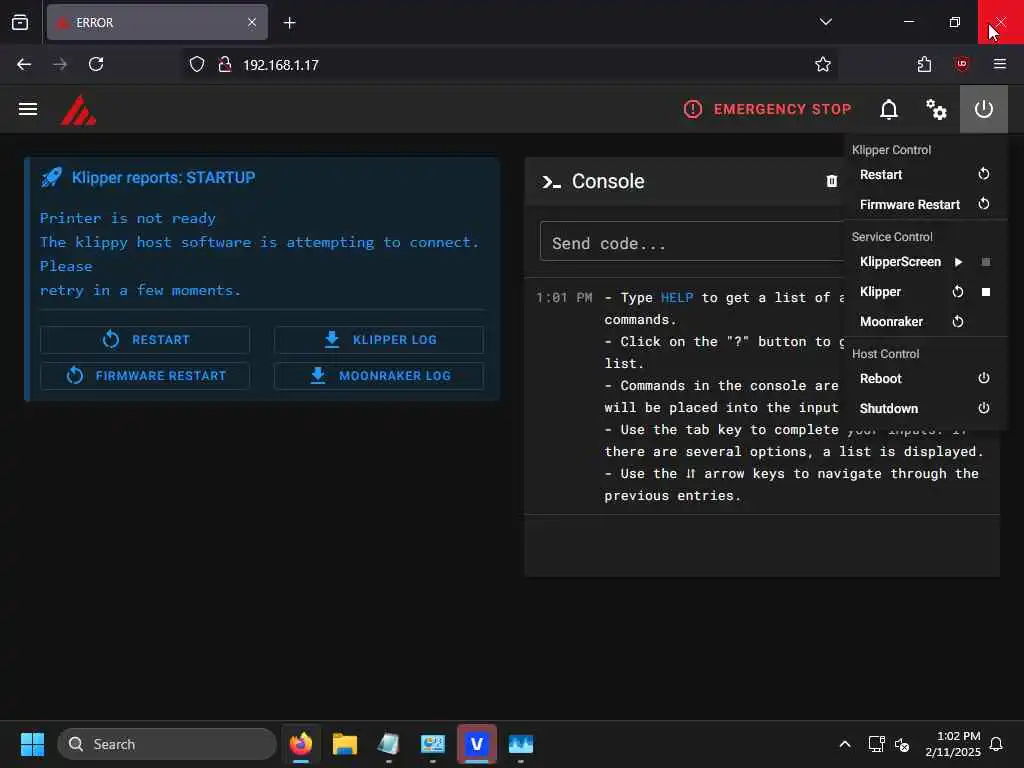Click FIRMWARE RESTART button in status panel
Image resolution: width=1024 pixels, height=768 pixels.
point(145,376)
